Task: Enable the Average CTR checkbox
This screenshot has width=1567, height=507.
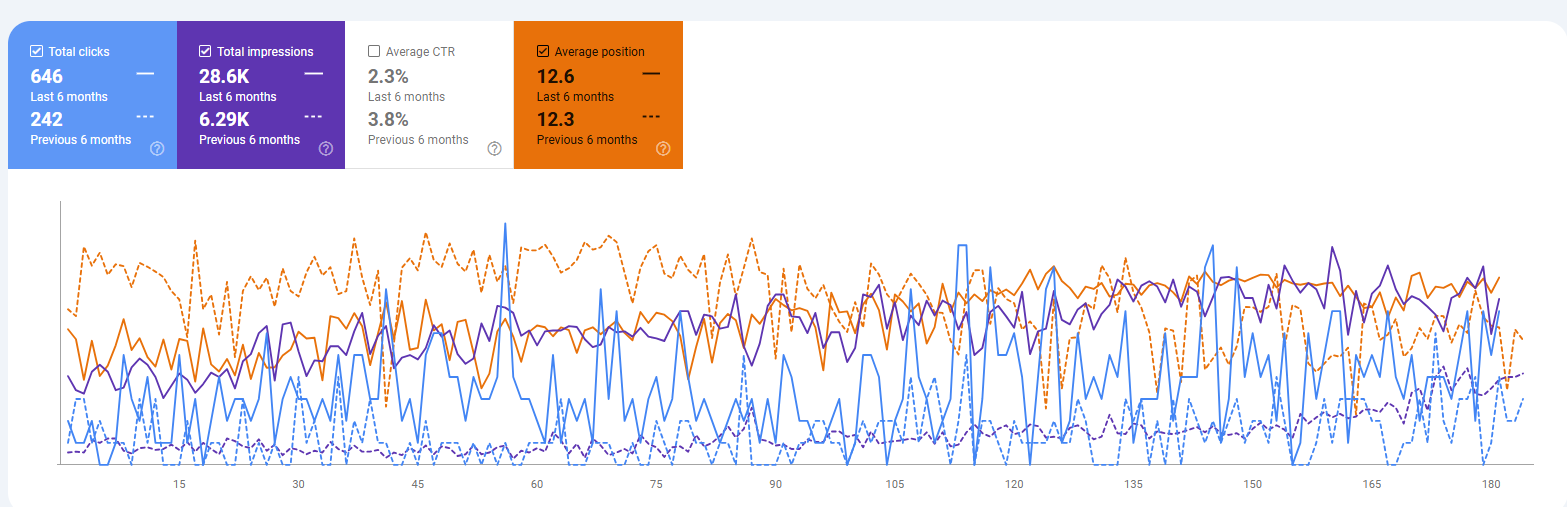Action: point(374,51)
